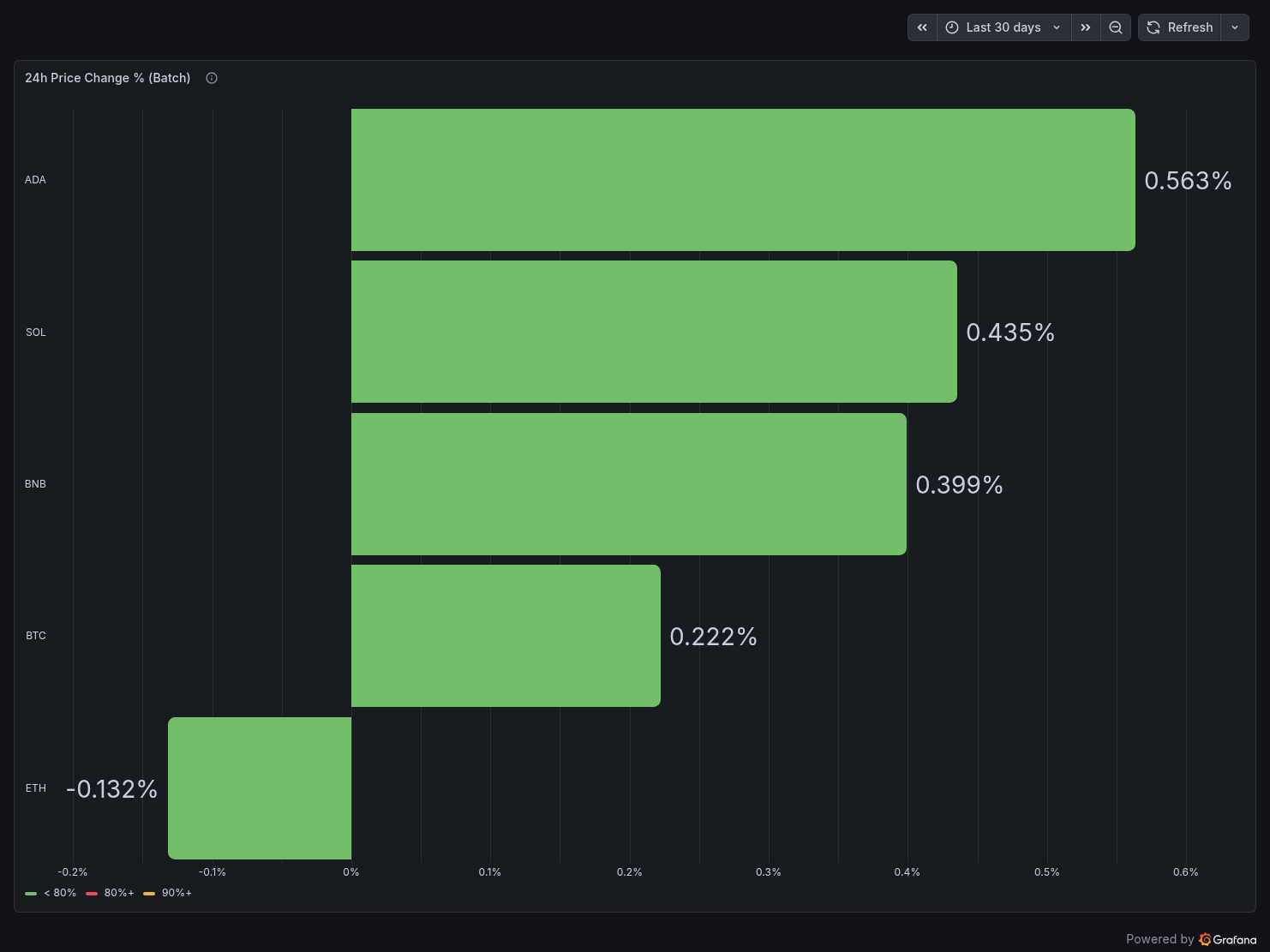Screen dimensions: 1270x952
Task: Open the 24h Price Change % panel title menu
Action: pos(108,78)
